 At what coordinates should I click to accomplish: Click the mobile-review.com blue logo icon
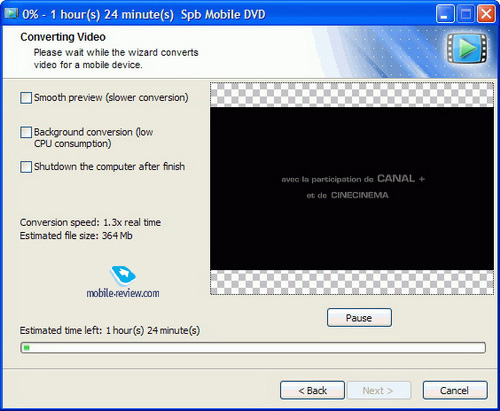(x=123, y=276)
